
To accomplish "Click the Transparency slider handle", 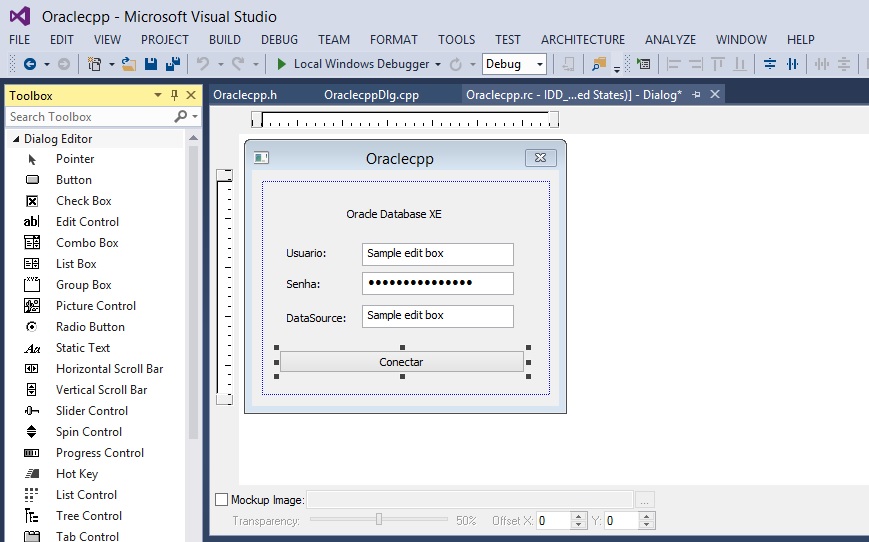I will (x=379, y=520).
